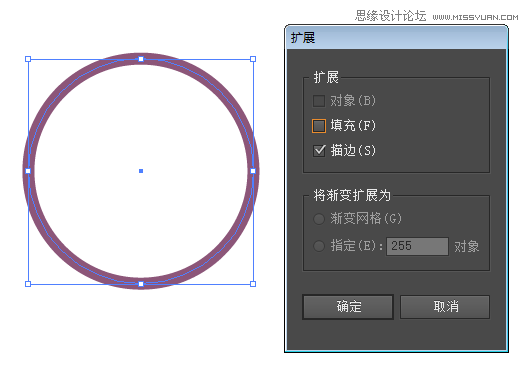Confirm with the 确定 button

coord(348,307)
